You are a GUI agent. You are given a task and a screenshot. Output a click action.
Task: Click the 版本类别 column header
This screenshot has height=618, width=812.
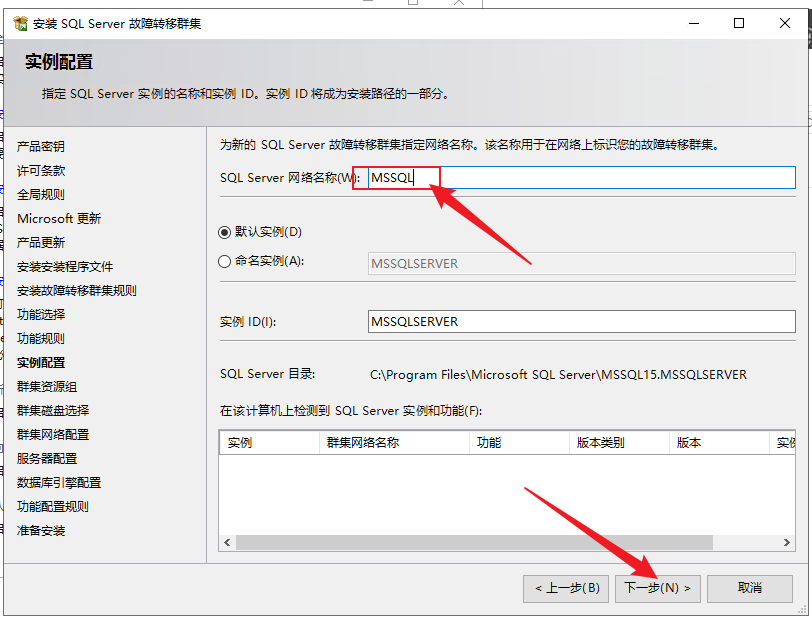click(619, 443)
